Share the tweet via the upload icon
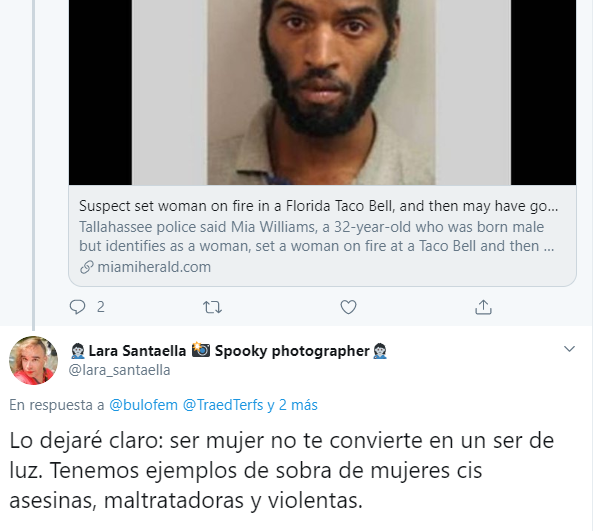Image resolution: width=594 pixels, height=531 pixels. 483,307
